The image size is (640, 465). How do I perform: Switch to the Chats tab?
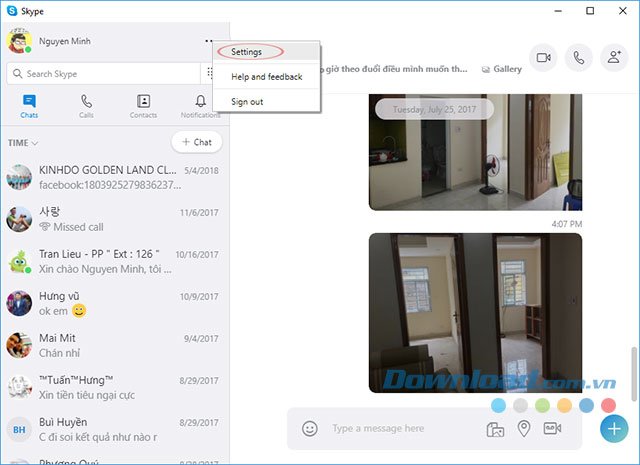[x=29, y=106]
